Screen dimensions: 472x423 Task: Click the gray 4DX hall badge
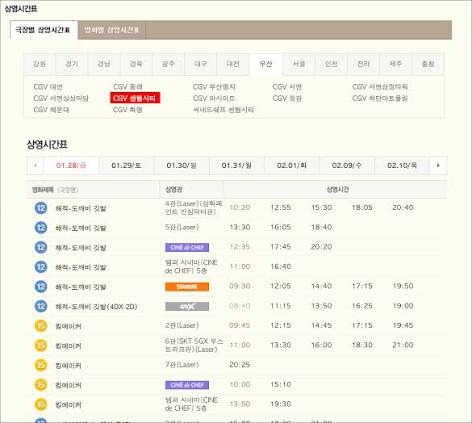click(187, 306)
